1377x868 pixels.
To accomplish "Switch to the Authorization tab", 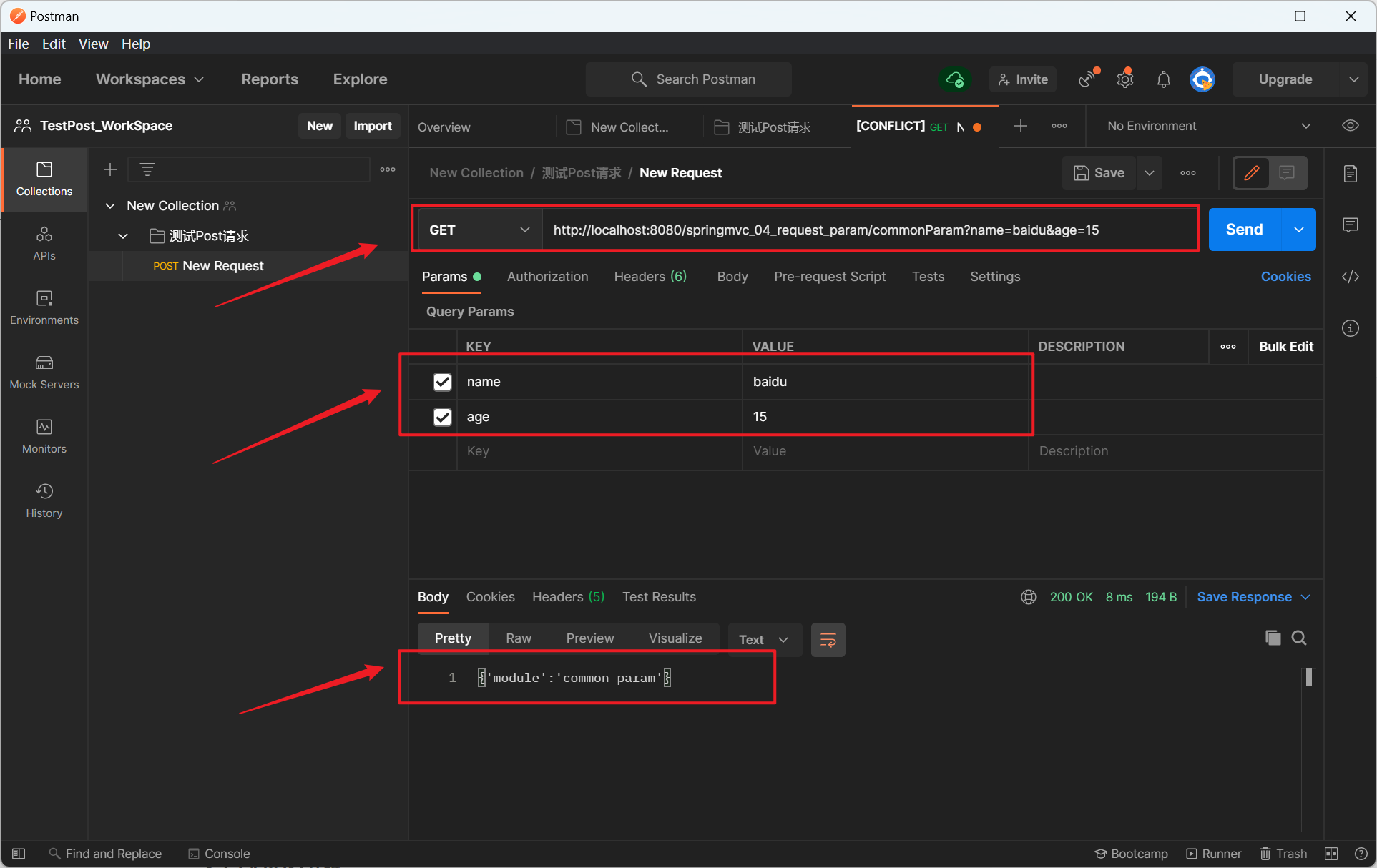I will click(x=547, y=277).
